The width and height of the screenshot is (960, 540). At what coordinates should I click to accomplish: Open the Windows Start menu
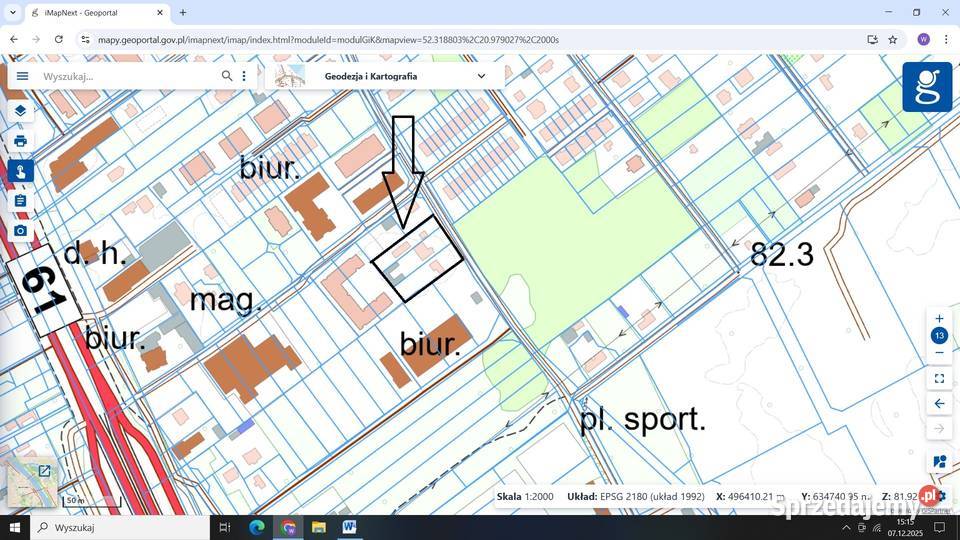(x=15, y=527)
